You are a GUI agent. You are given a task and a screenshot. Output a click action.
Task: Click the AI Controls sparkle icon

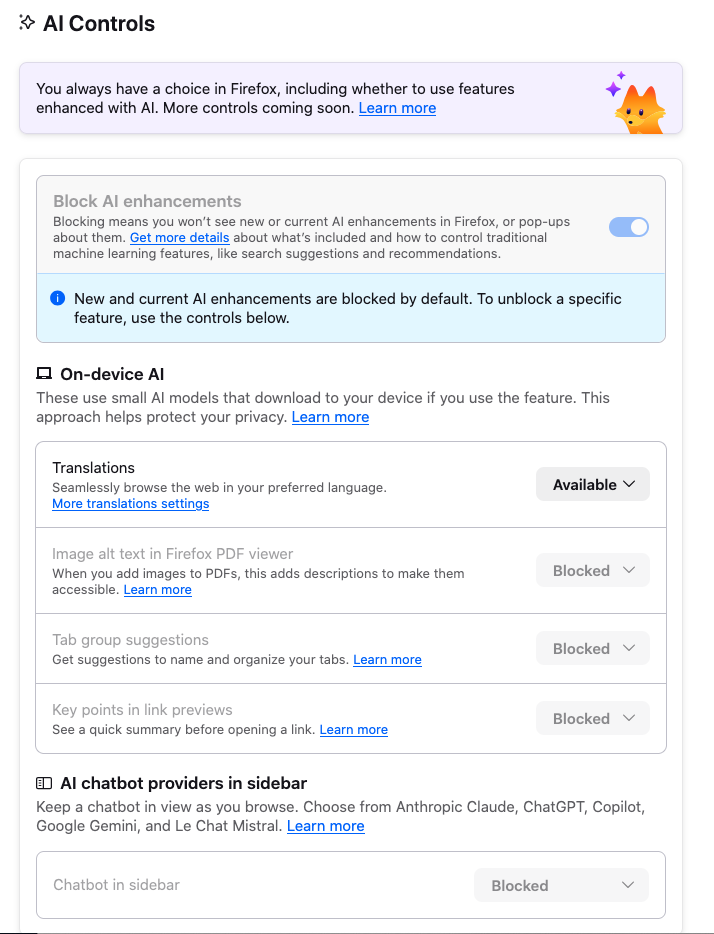tap(27, 23)
